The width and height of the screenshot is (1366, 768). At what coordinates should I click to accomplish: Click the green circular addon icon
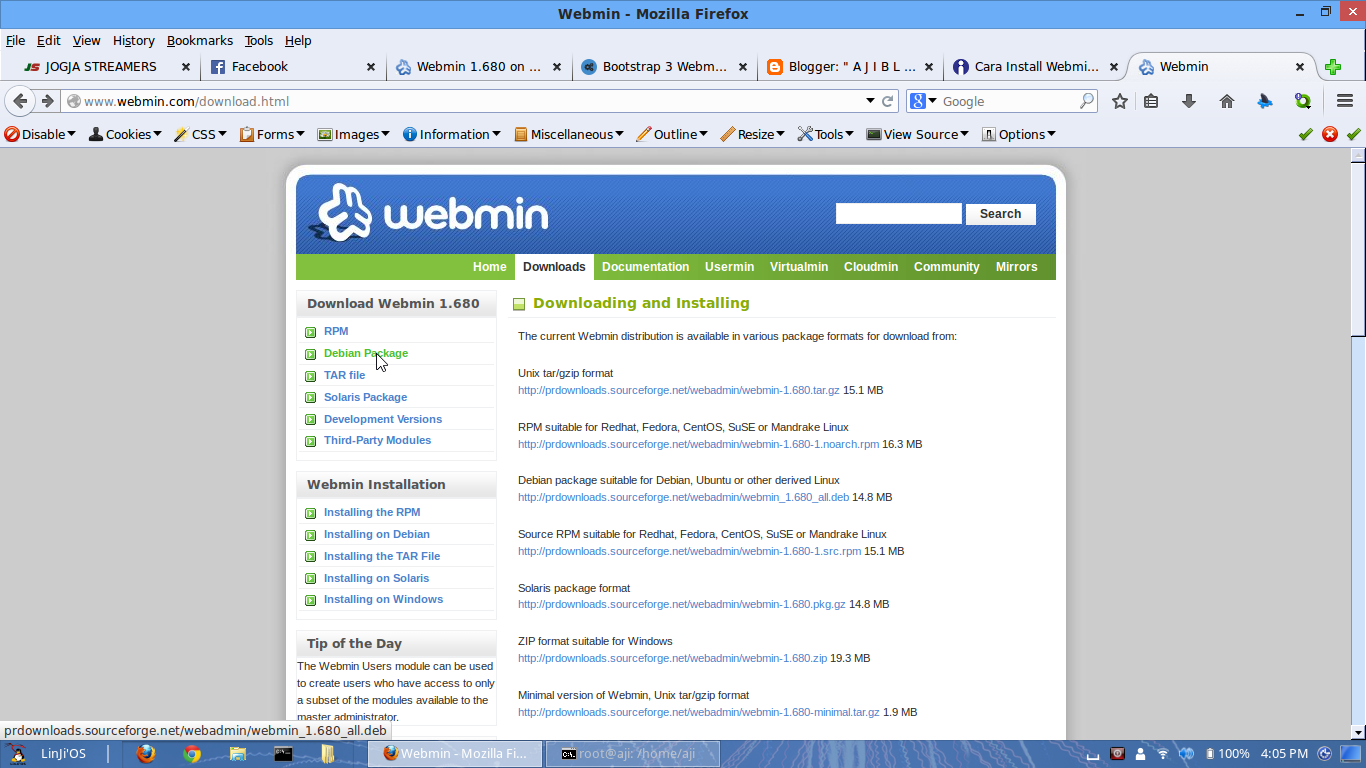[x=1303, y=101]
